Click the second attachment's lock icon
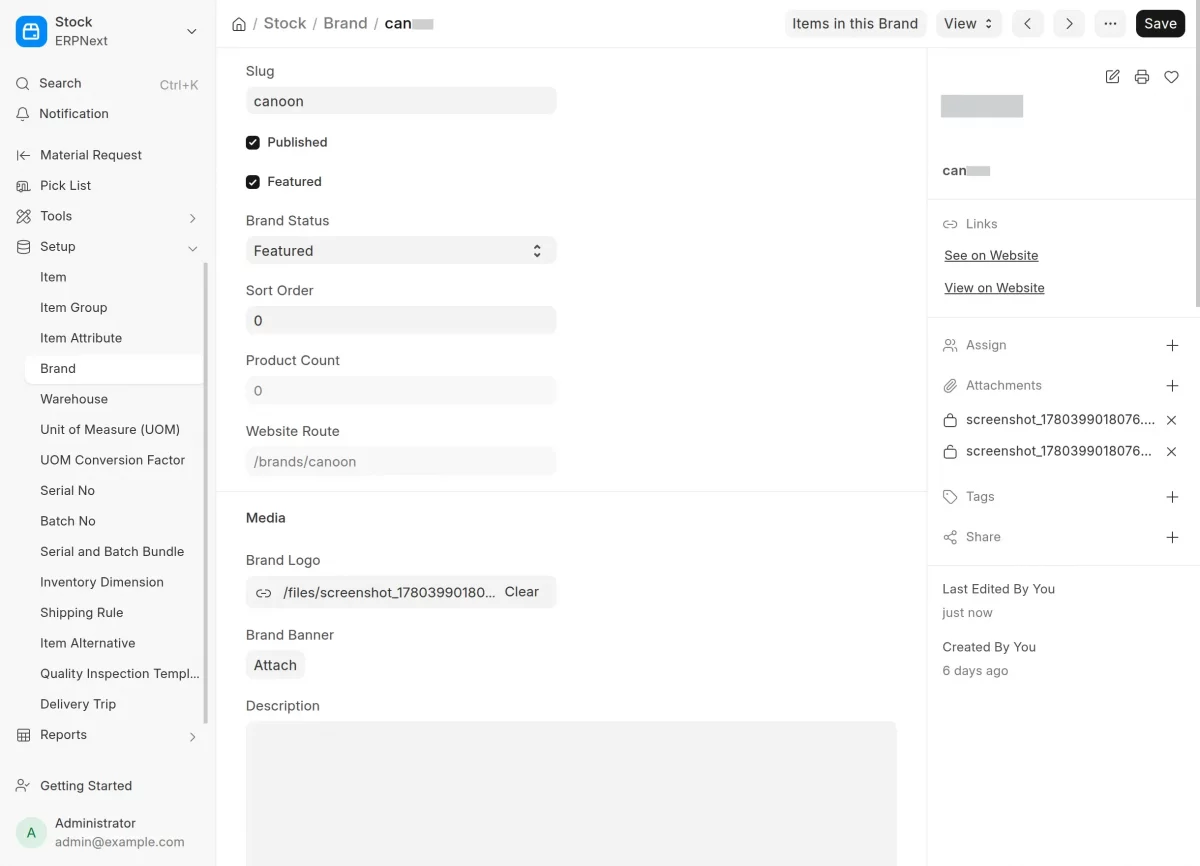This screenshot has width=1200, height=866. pyautogui.click(x=950, y=452)
